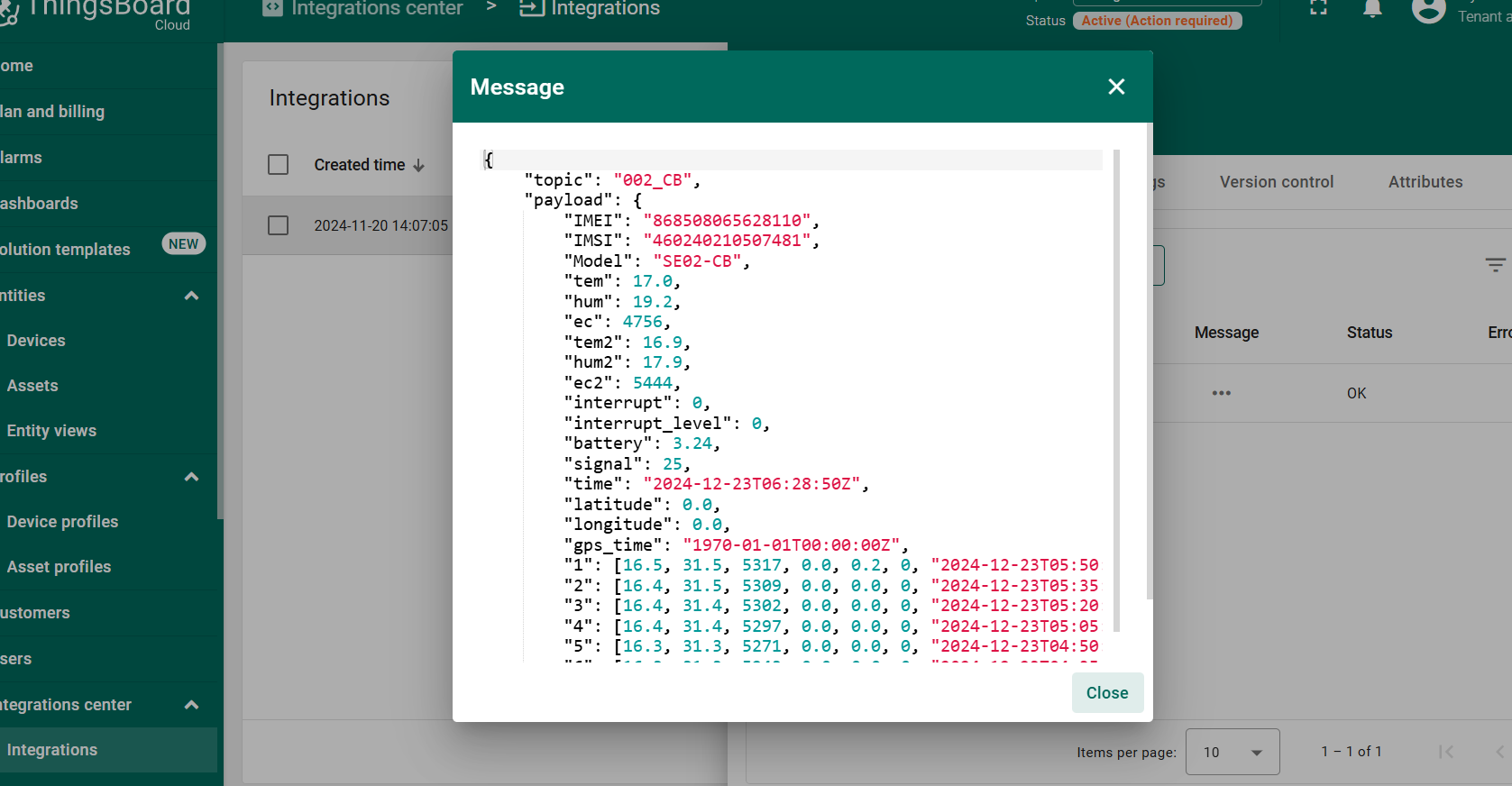Go to Users page
This screenshot has height=786, width=1512.
(108, 659)
